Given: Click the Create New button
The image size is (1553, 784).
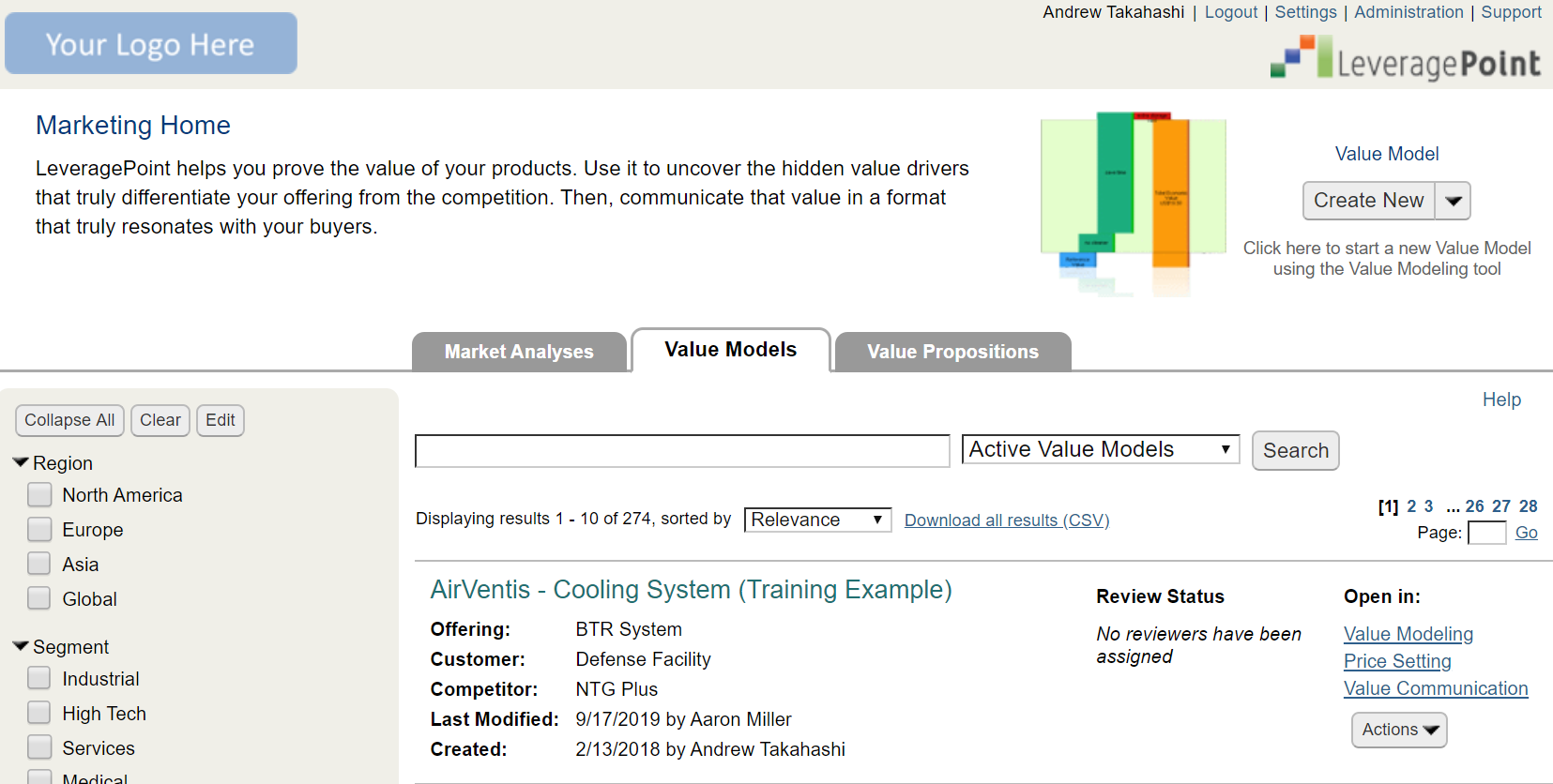Looking at the screenshot, I should pyautogui.click(x=1369, y=201).
